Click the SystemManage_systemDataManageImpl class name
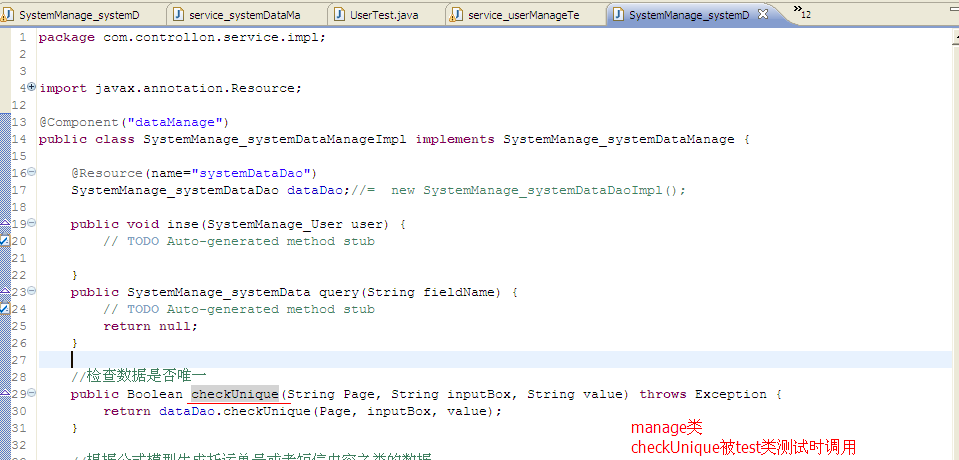This screenshot has width=959, height=460. [274, 139]
